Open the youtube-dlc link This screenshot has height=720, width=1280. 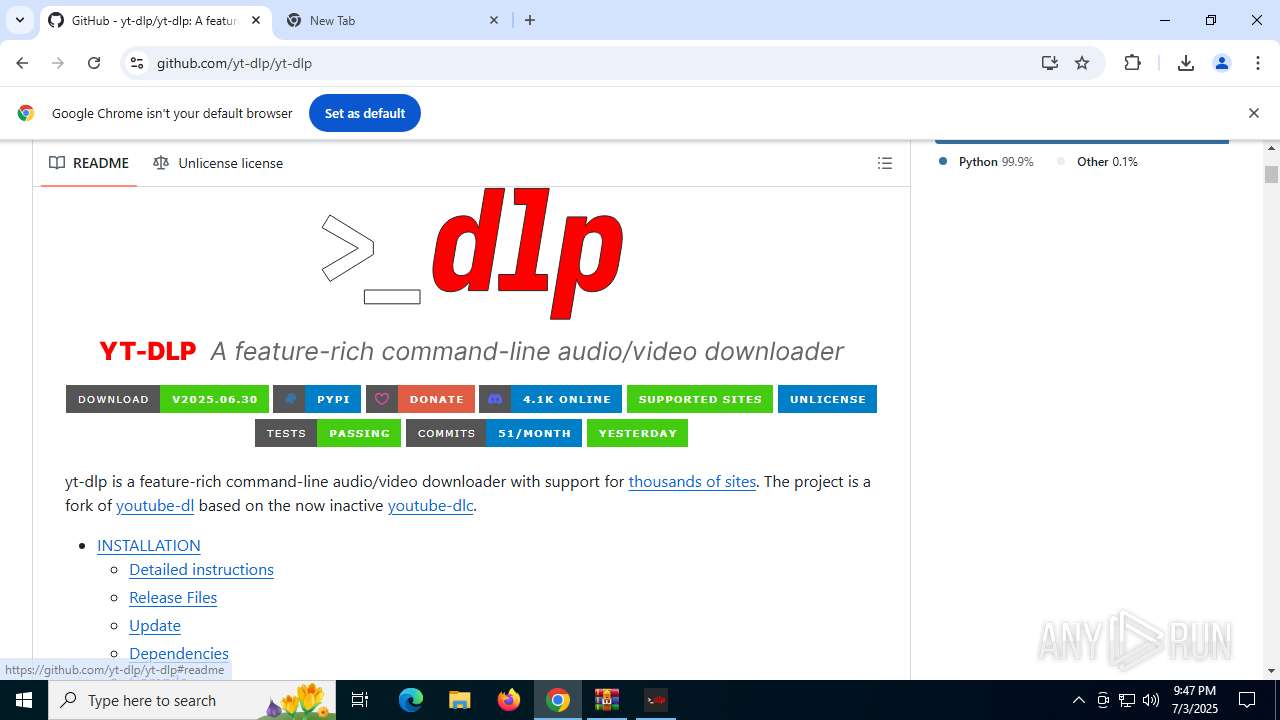pyautogui.click(x=430, y=505)
